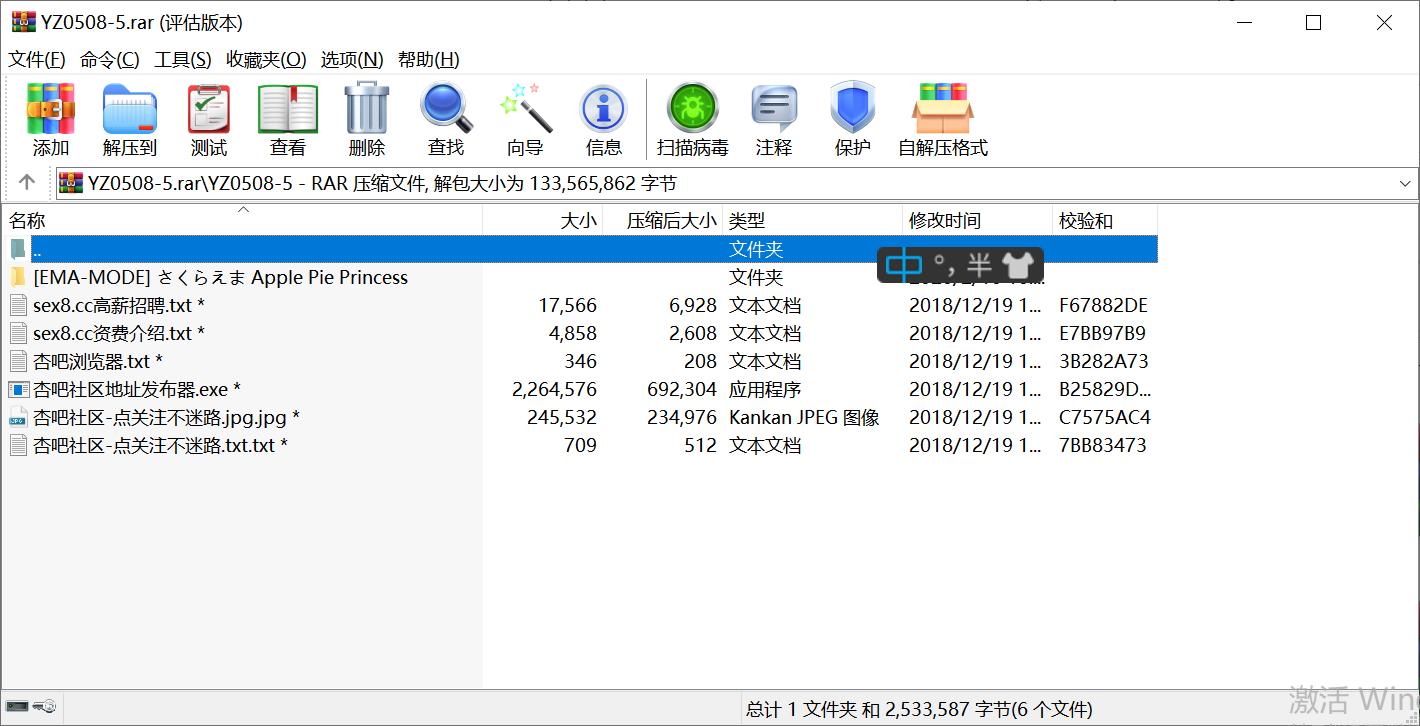This screenshot has height=726, width=1420.
Task: Go up one level with arrow button
Action: pos(27,182)
